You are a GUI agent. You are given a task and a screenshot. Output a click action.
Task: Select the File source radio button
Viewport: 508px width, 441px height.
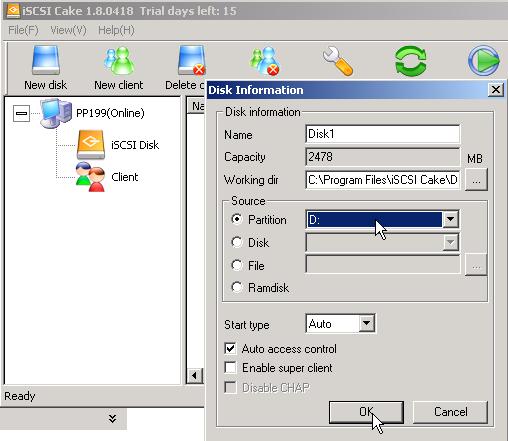click(x=237, y=265)
